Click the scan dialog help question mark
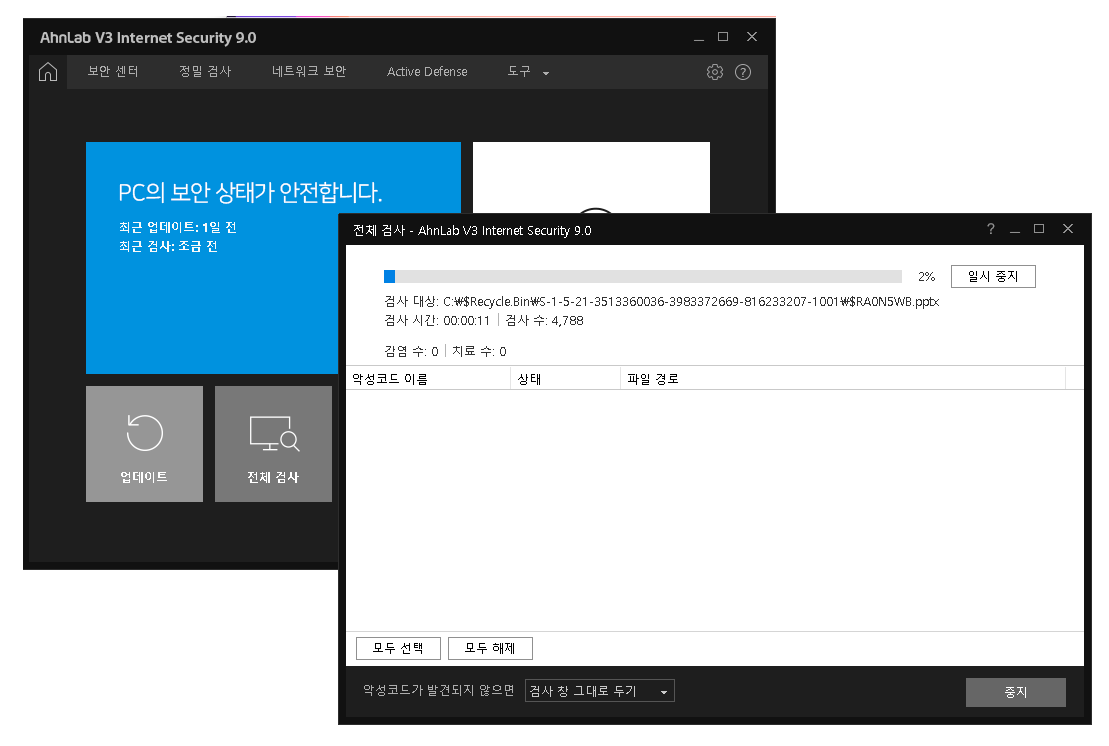Screen dimensions: 1109x746 pyautogui.click(x=991, y=229)
